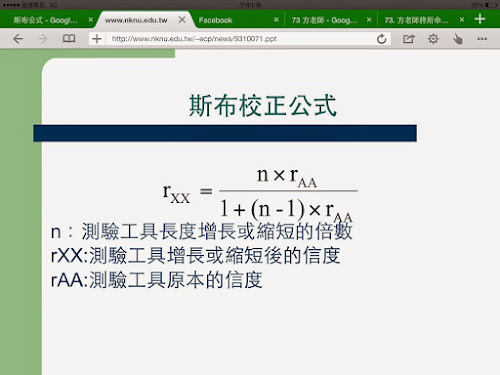Go forward with the forward arrow

pos(42,39)
